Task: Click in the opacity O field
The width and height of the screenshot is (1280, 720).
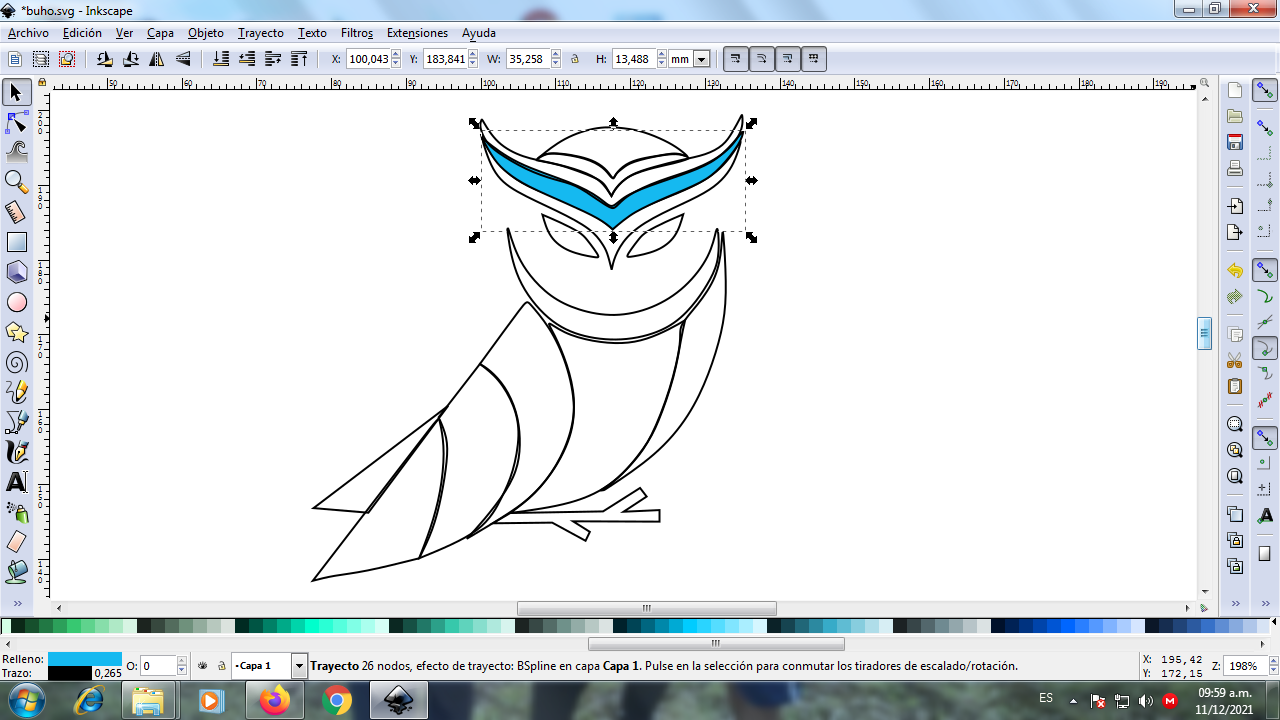Action: pyautogui.click(x=158, y=665)
